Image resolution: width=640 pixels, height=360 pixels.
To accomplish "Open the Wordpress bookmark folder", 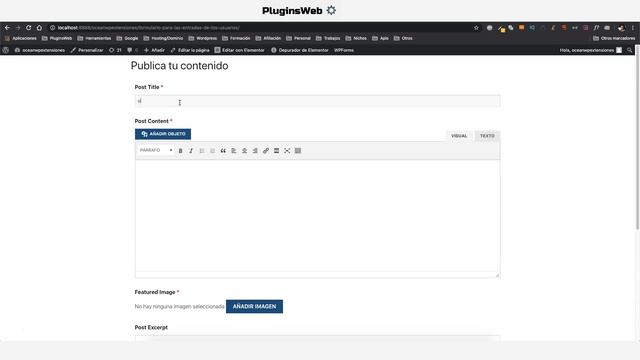I will (x=203, y=38).
